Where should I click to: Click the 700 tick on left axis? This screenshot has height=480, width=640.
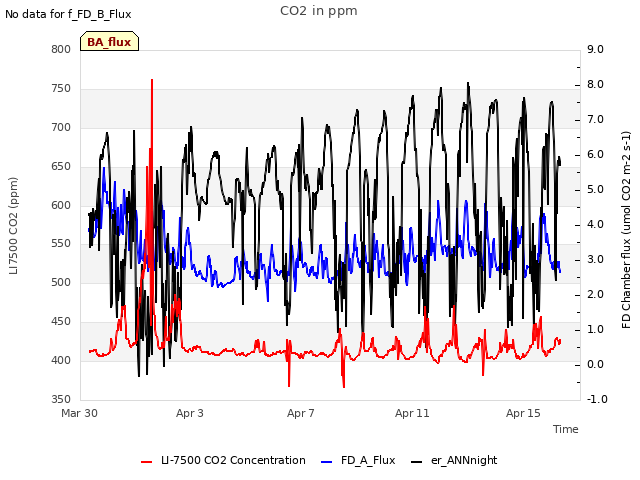point(61,127)
